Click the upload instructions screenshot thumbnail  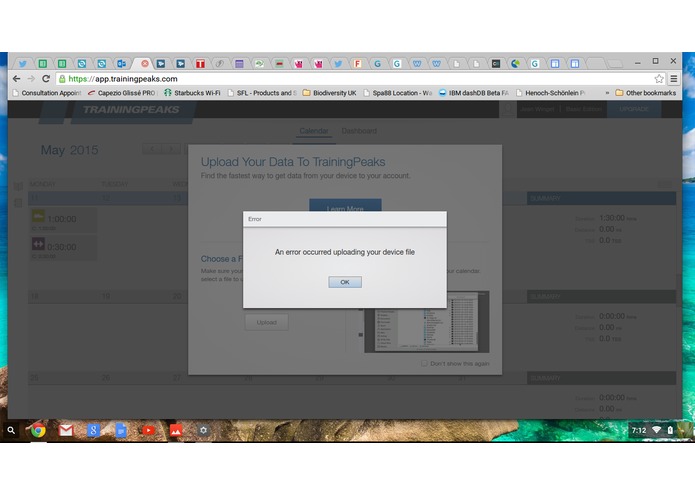pyautogui.click(x=426, y=322)
